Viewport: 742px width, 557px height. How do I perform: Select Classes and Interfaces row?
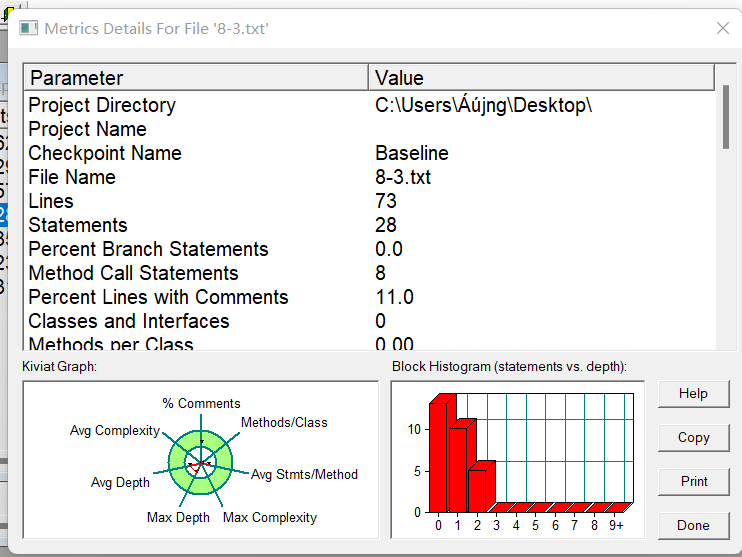[369, 321]
